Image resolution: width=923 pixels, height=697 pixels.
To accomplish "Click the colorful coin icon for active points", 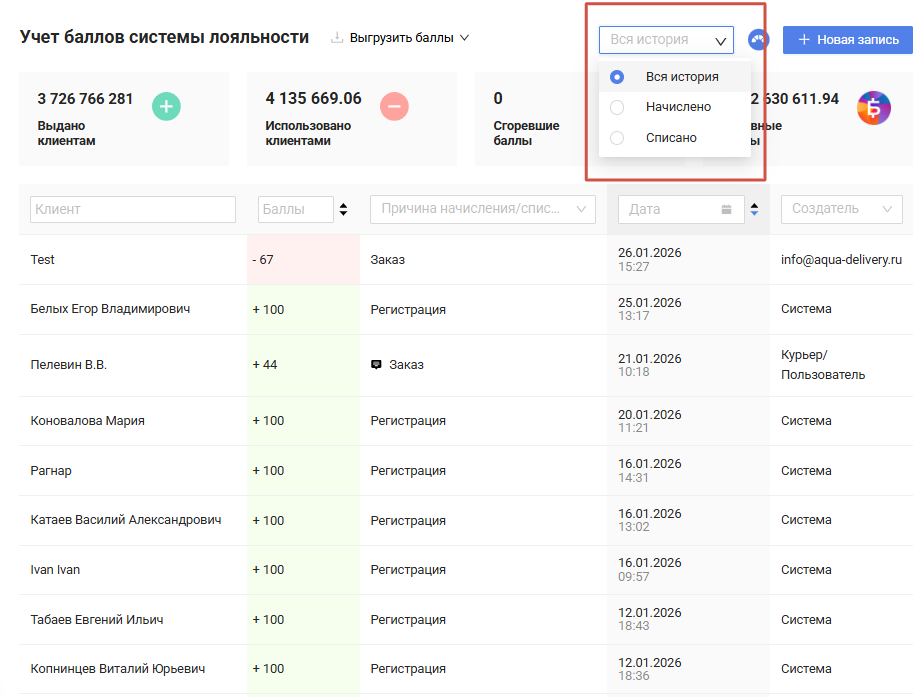I will 873,107.
